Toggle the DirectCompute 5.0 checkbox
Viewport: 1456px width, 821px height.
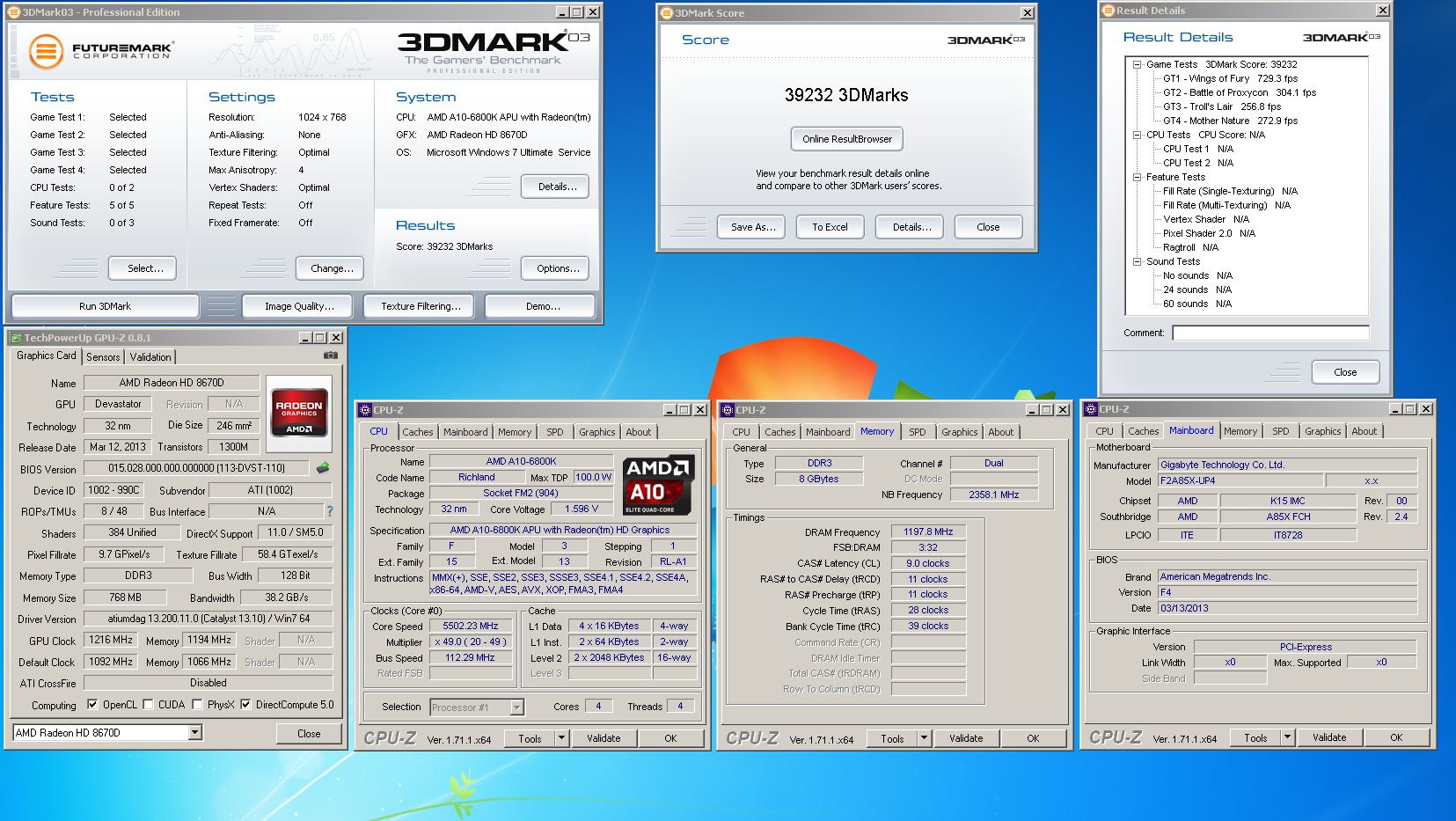coord(245,705)
